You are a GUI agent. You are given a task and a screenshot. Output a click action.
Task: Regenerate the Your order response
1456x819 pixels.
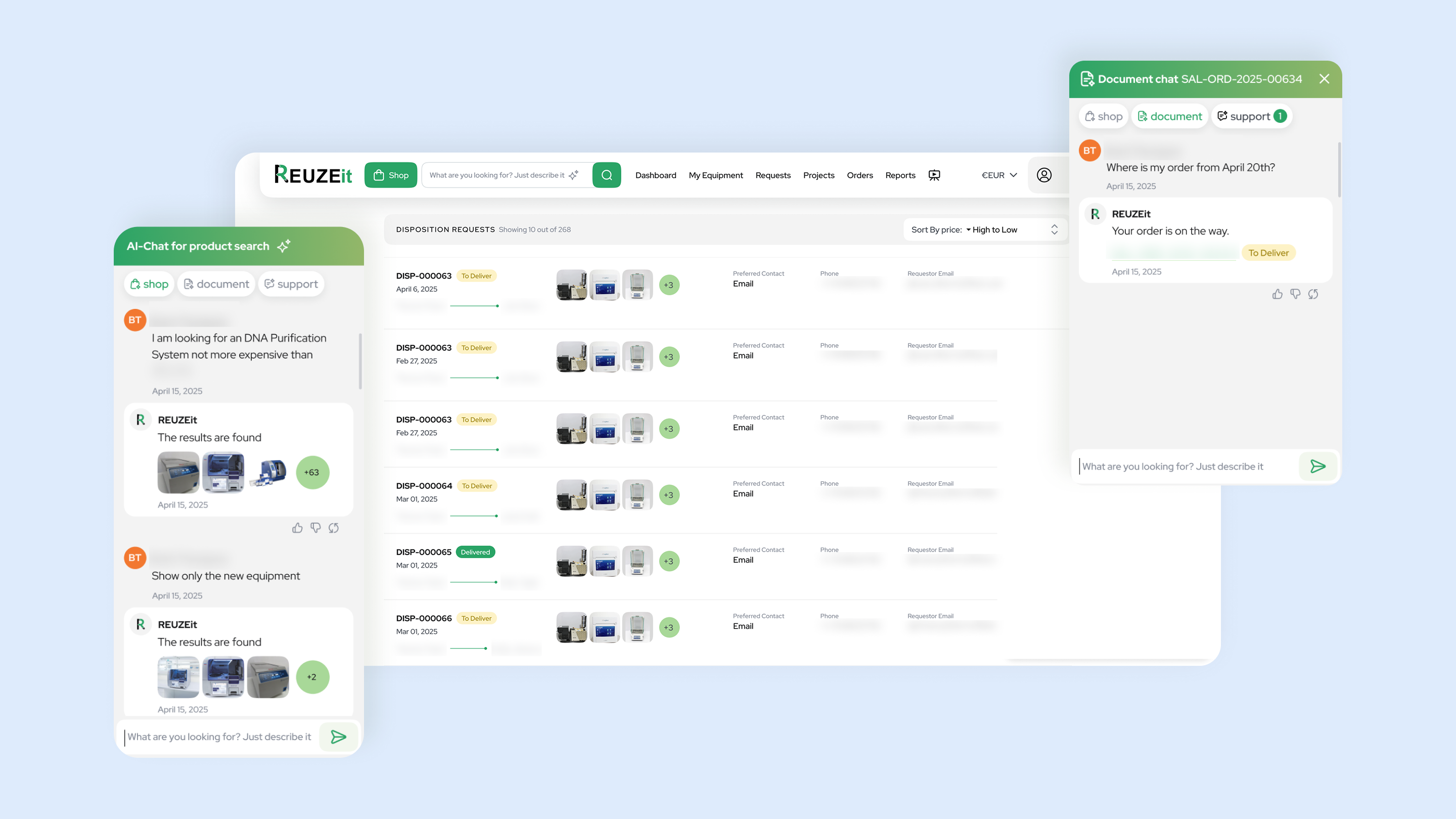point(1313,294)
